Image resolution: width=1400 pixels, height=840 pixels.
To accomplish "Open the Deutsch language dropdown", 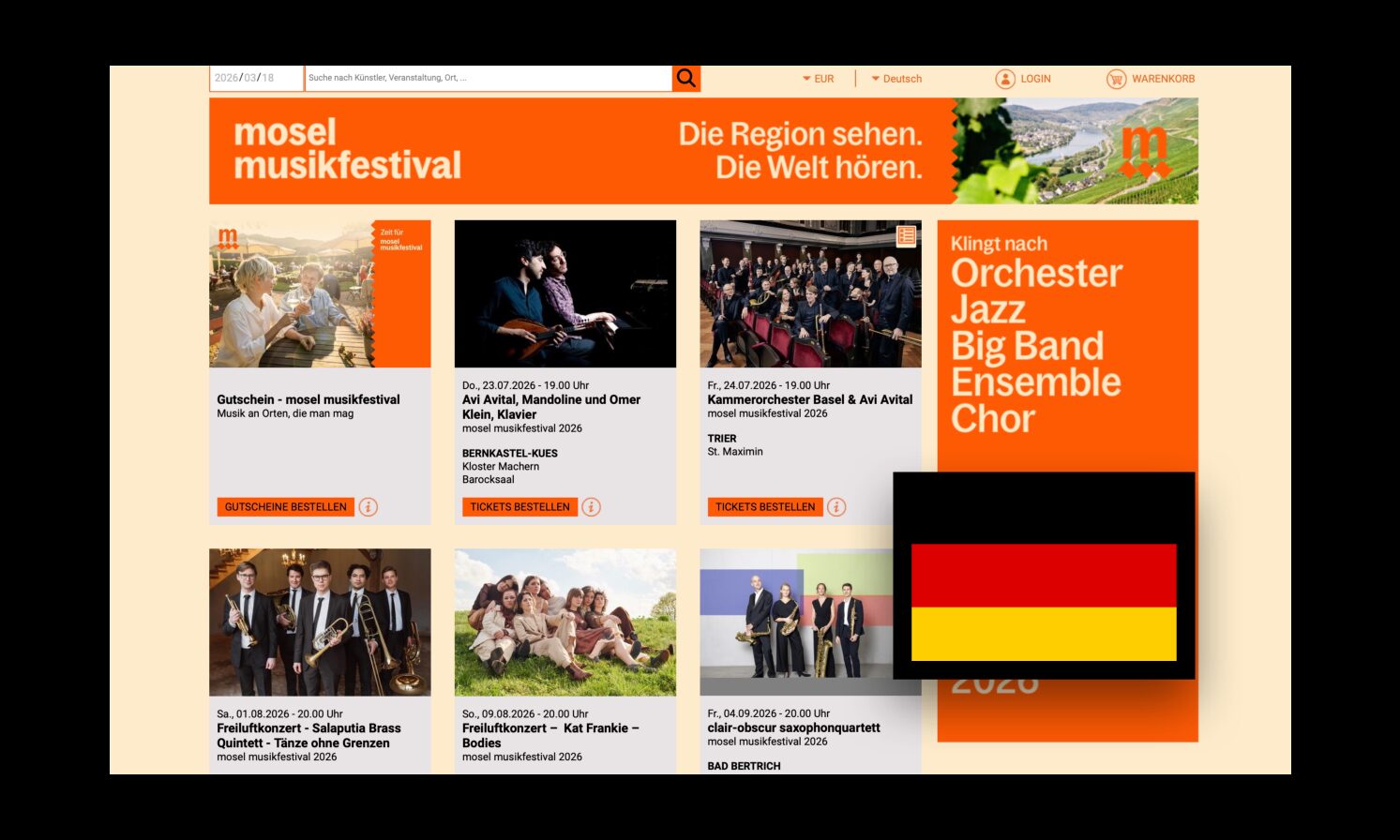I will (896, 79).
